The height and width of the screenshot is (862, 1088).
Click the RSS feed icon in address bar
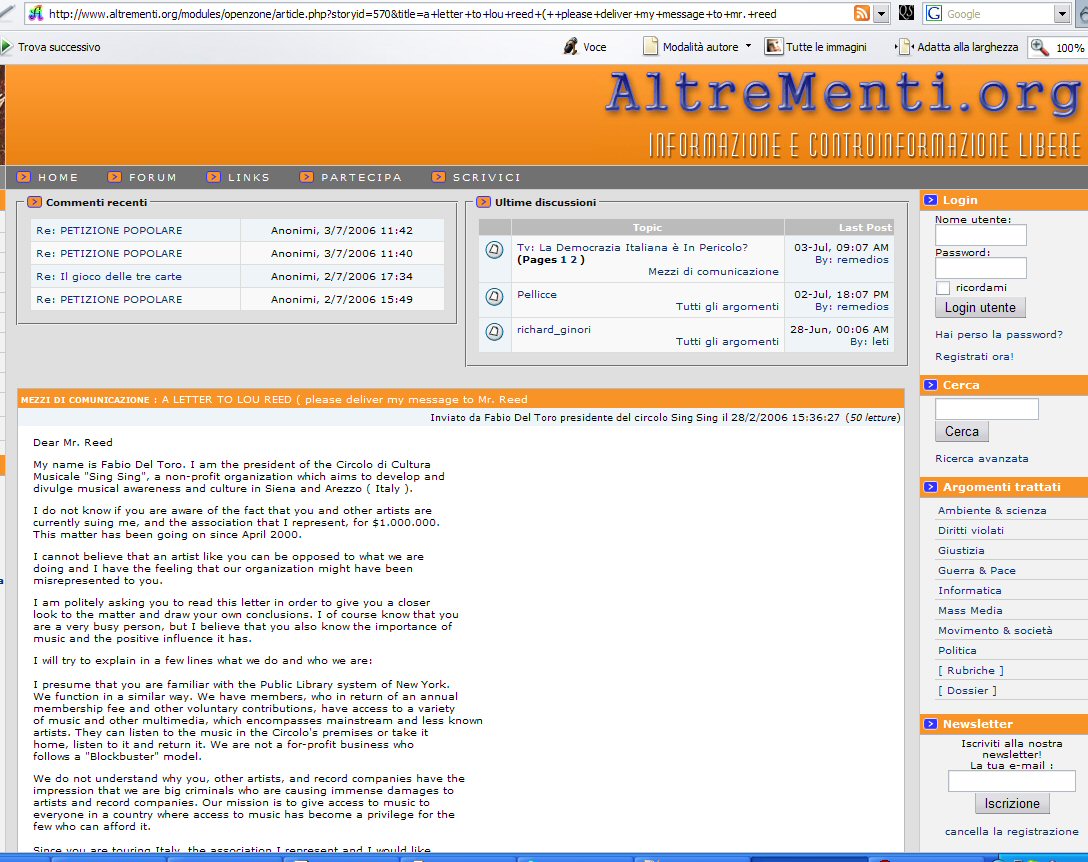click(861, 14)
